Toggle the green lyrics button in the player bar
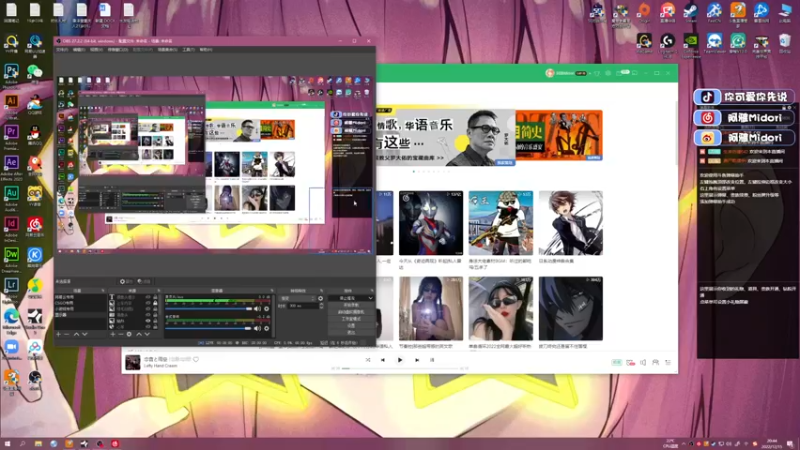The height and width of the screenshot is (450, 800). coord(616,362)
